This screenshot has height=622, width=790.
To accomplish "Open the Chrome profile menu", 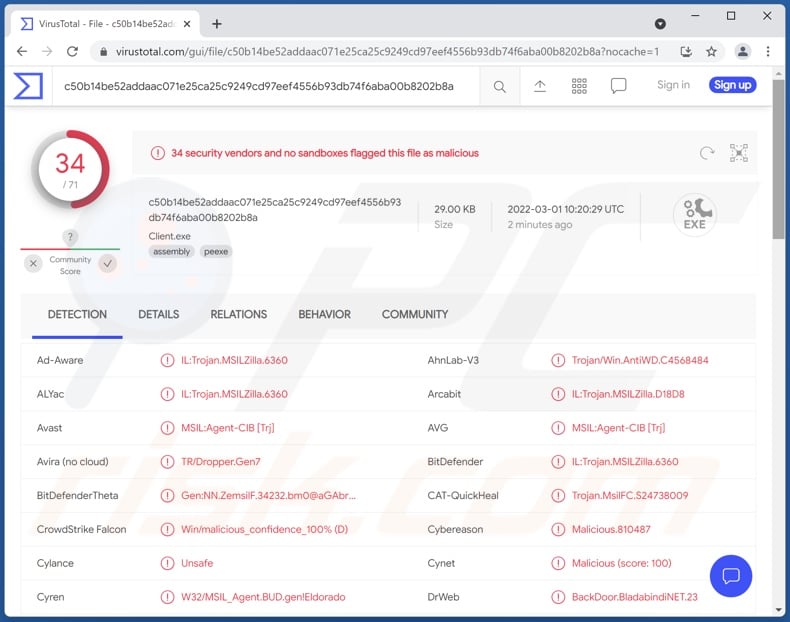I will click(742, 51).
